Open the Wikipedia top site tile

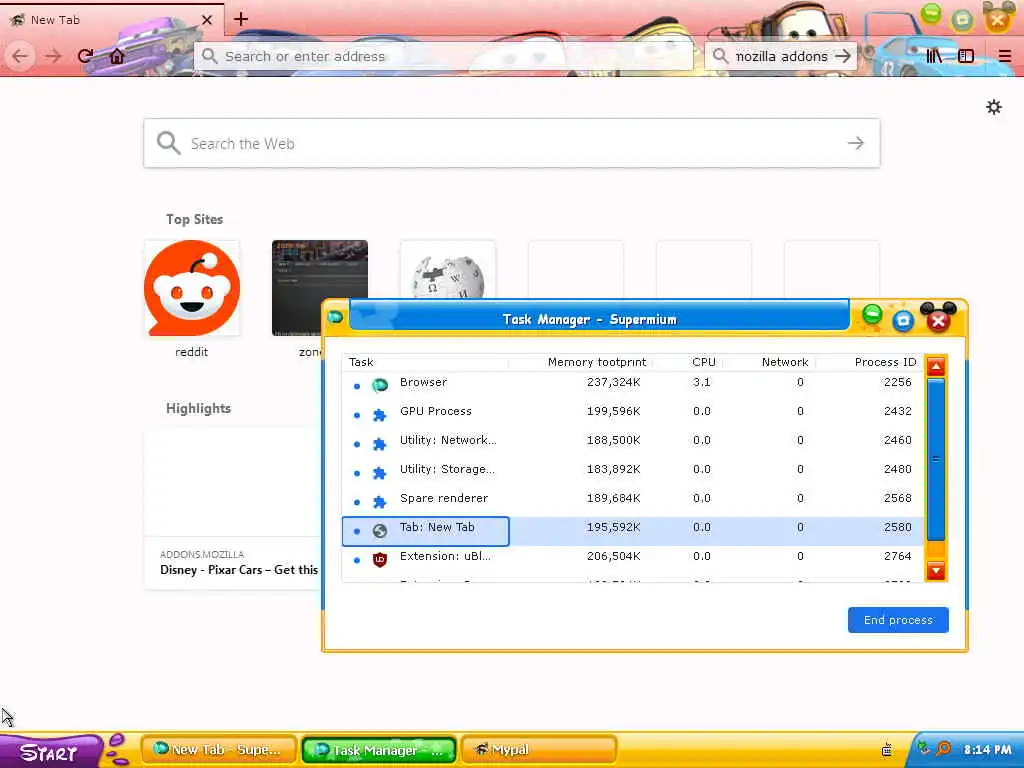click(x=447, y=270)
